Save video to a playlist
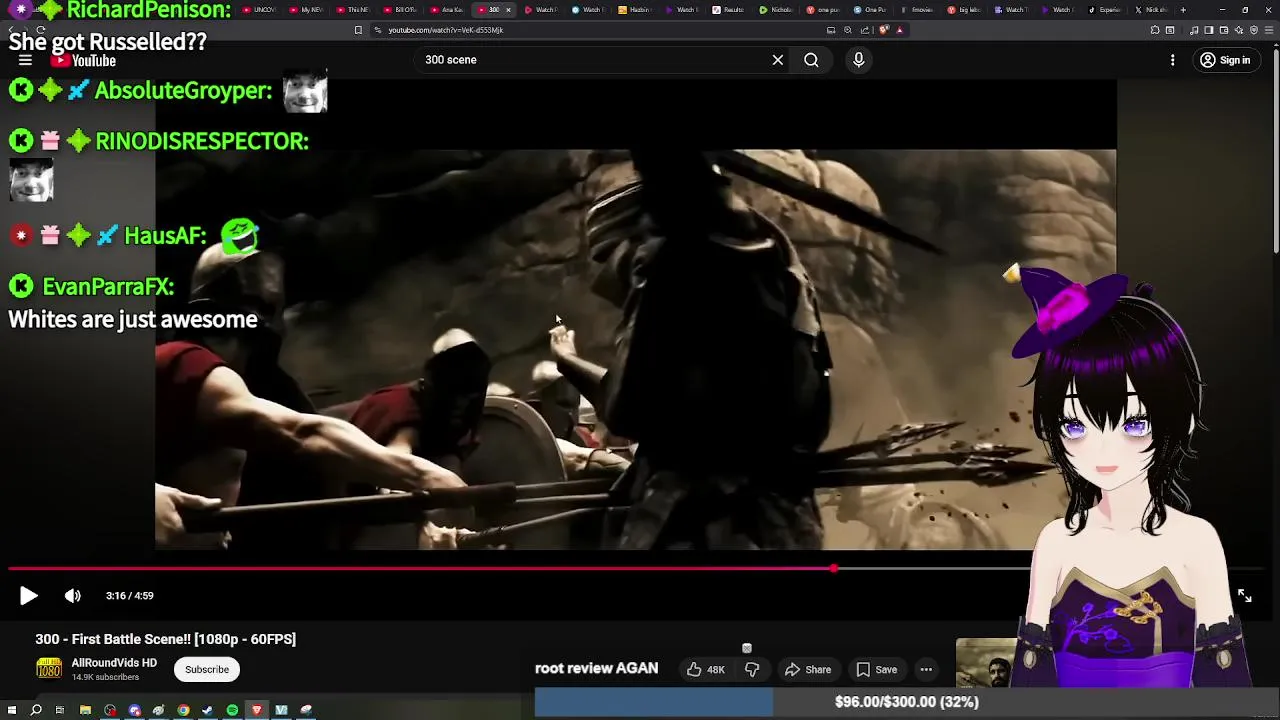Screen dimensions: 1280x720 876,670
